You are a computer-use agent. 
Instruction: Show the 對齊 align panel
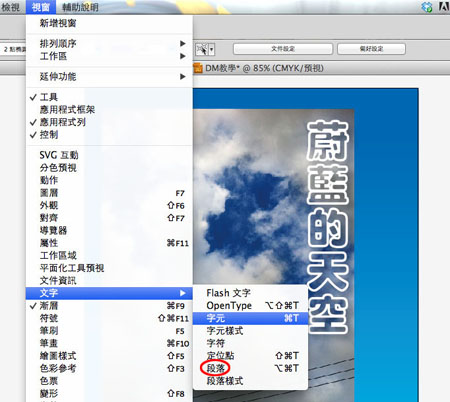tap(109, 218)
